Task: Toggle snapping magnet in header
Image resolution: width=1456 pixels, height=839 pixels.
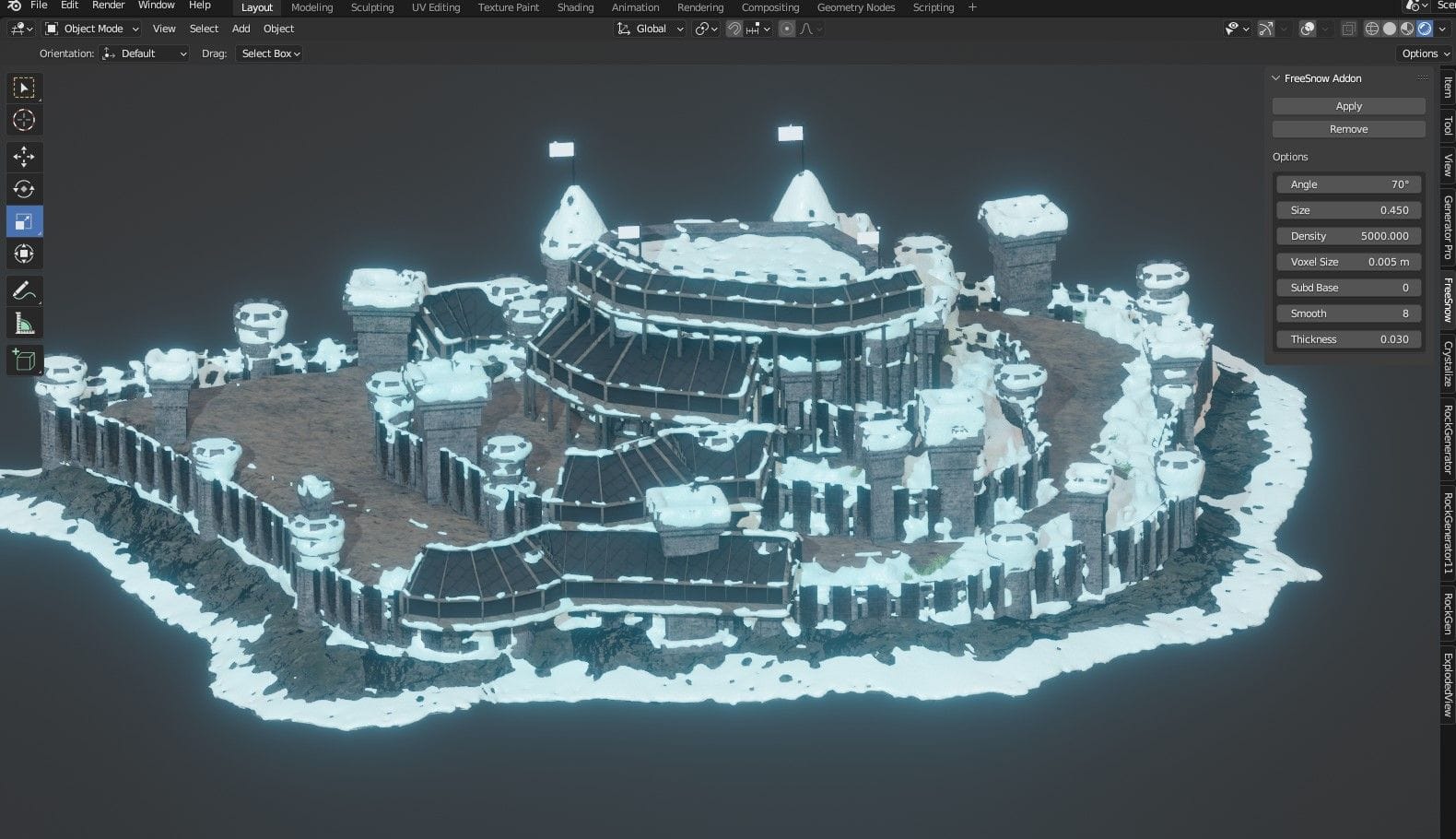Action: click(734, 29)
